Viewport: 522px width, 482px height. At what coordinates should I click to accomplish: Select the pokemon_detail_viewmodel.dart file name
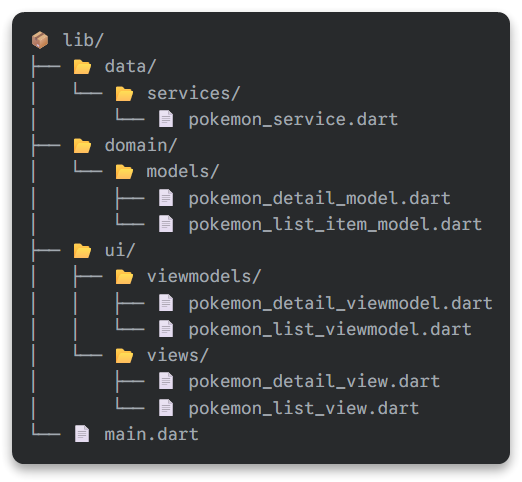click(x=341, y=304)
